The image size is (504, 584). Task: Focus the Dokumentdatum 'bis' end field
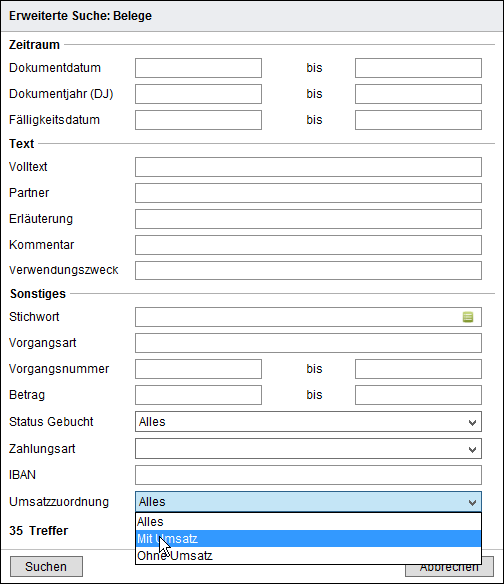click(x=418, y=68)
